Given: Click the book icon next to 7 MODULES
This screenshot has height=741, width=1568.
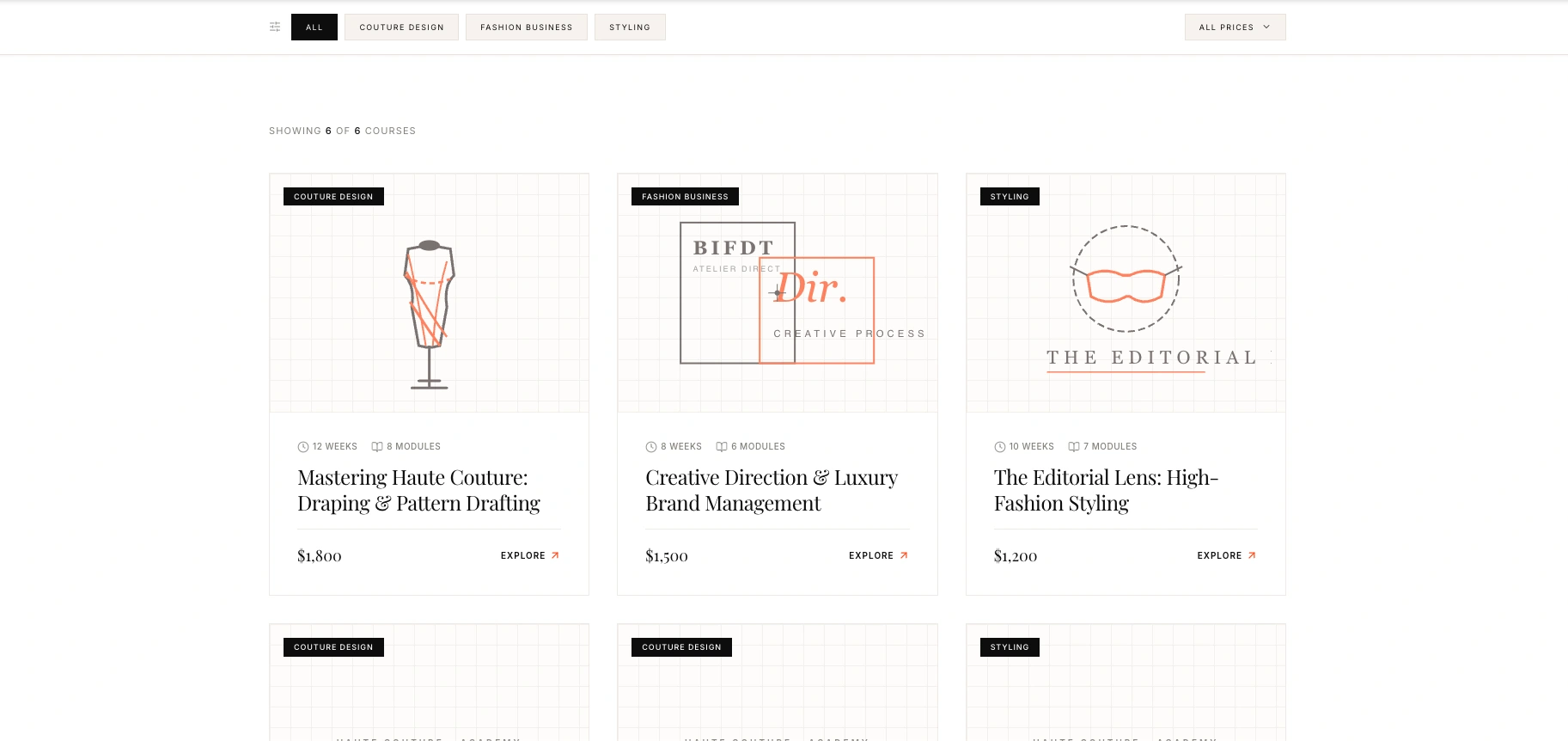Looking at the screenshot, I should (1074, 447).
